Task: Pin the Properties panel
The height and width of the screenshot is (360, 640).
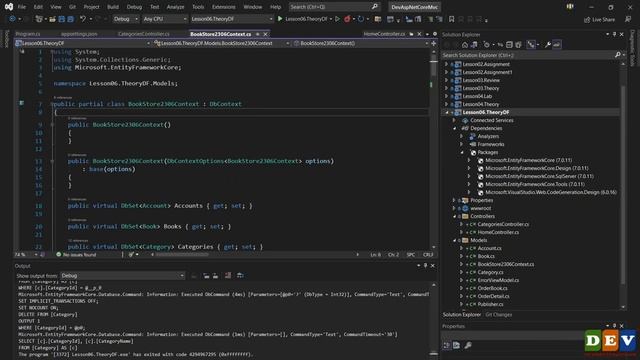Action: click(614, 326)
